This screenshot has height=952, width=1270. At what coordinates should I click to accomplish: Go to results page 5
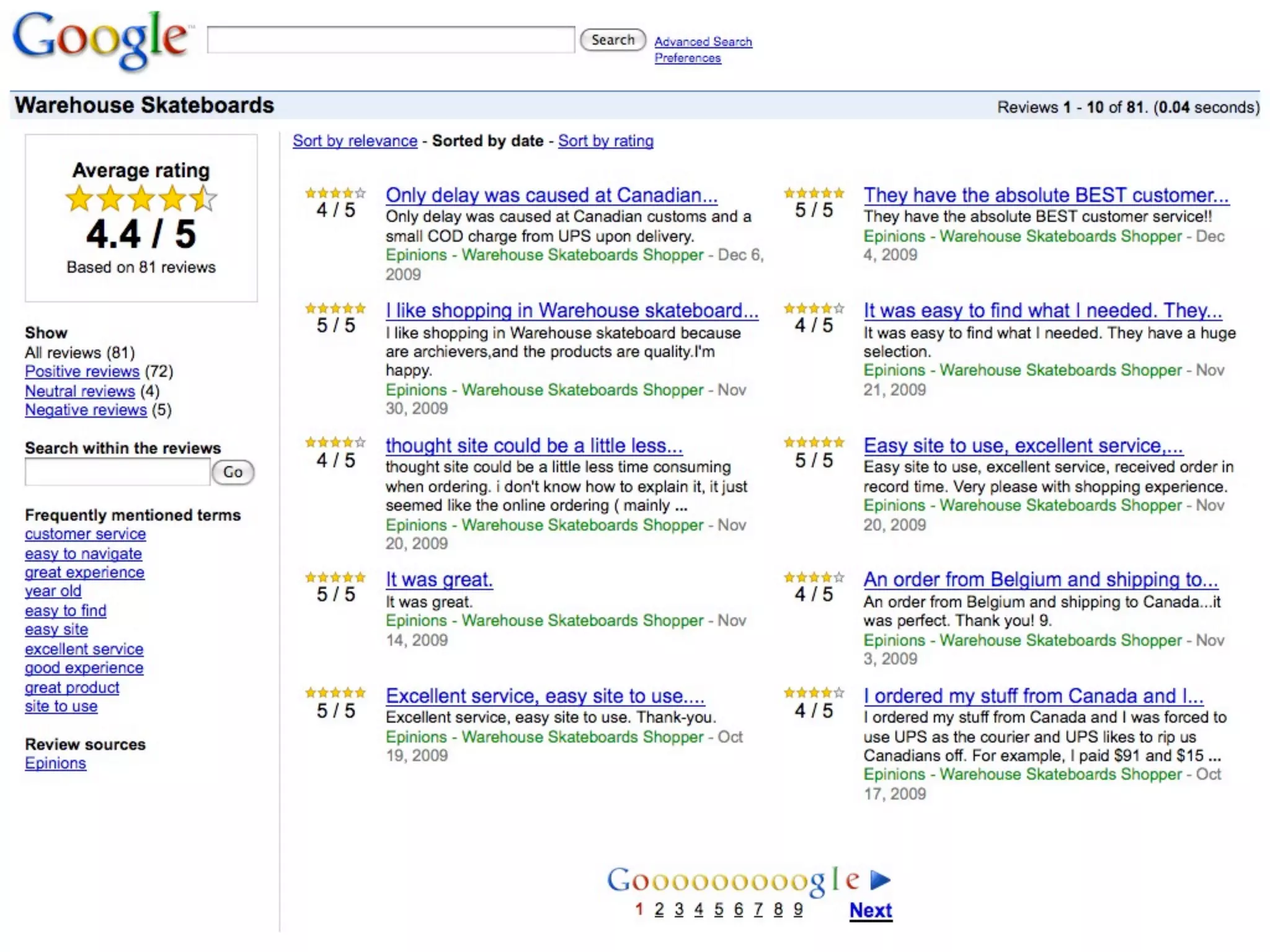click(x=718, y=909)
